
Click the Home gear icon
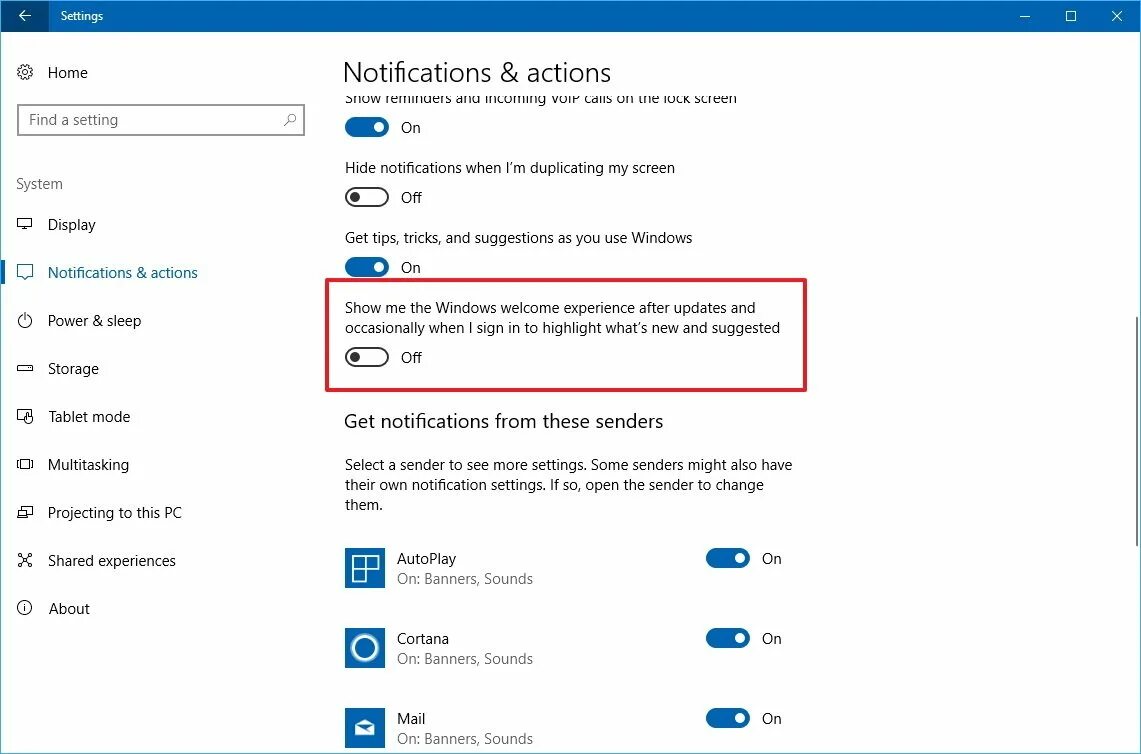pos(26,73)
